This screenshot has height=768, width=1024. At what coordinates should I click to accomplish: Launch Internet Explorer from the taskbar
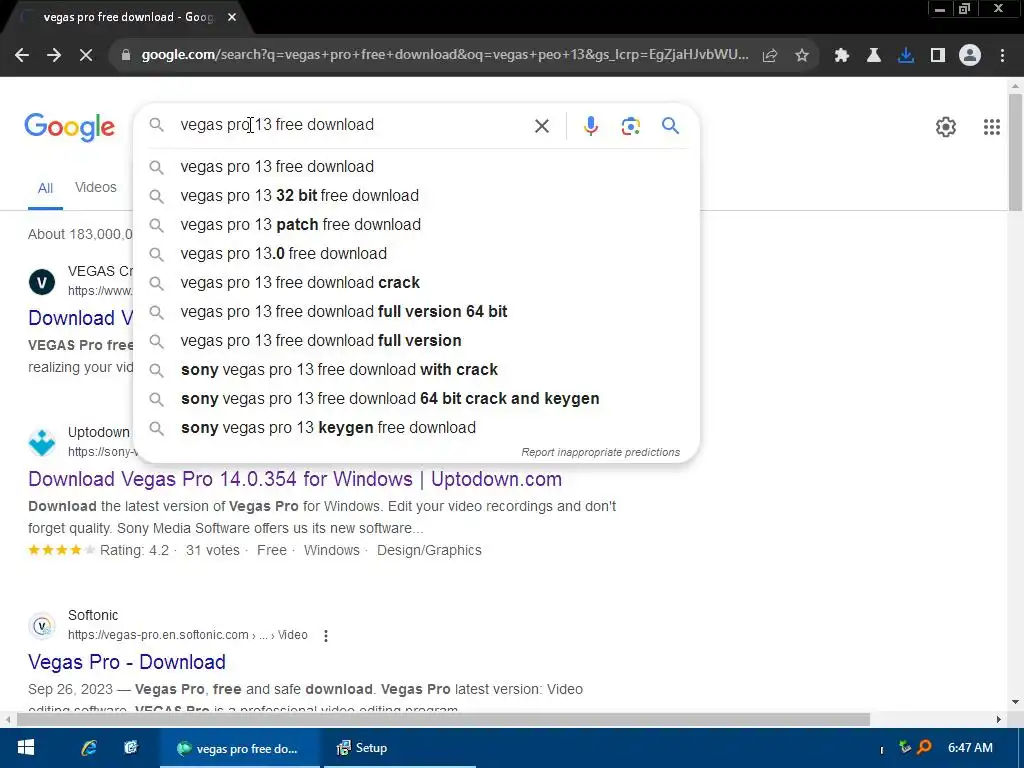click(89, 748)
